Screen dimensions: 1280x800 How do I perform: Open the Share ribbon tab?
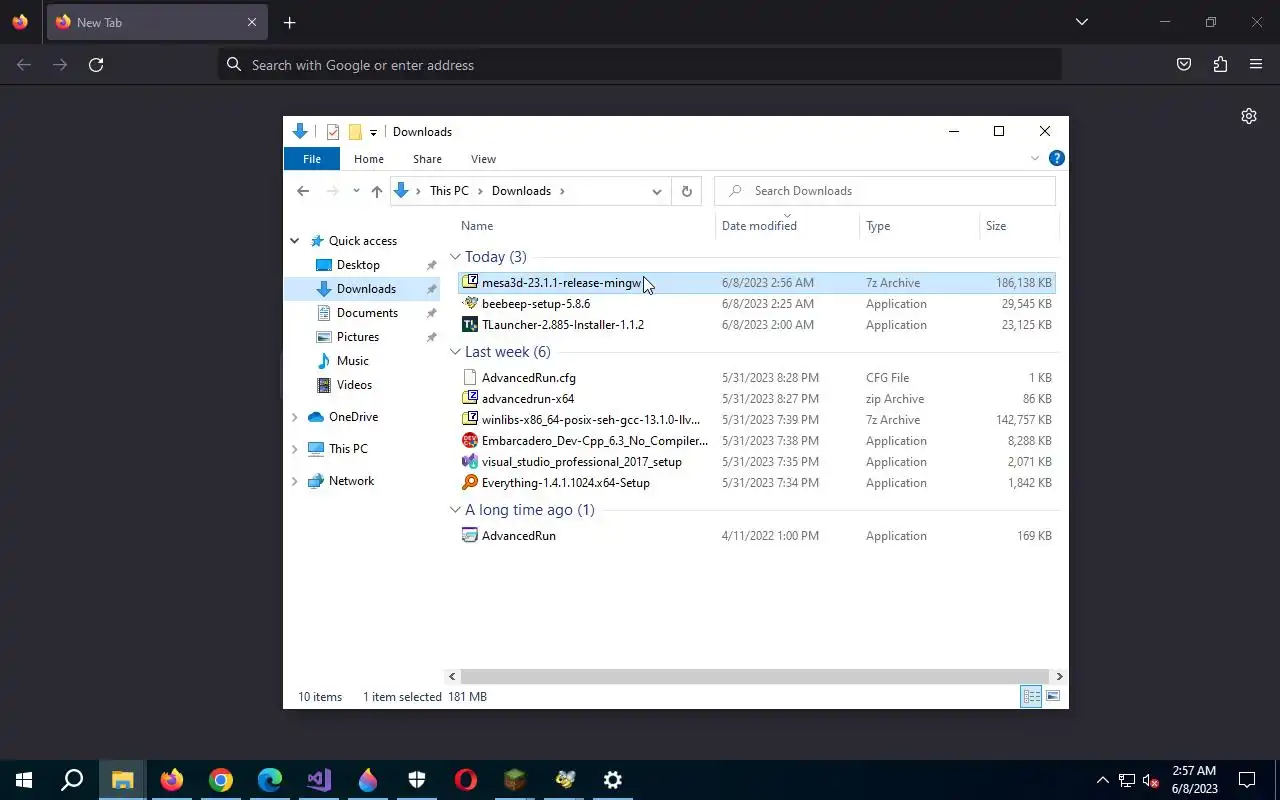(x=427, y=159)
